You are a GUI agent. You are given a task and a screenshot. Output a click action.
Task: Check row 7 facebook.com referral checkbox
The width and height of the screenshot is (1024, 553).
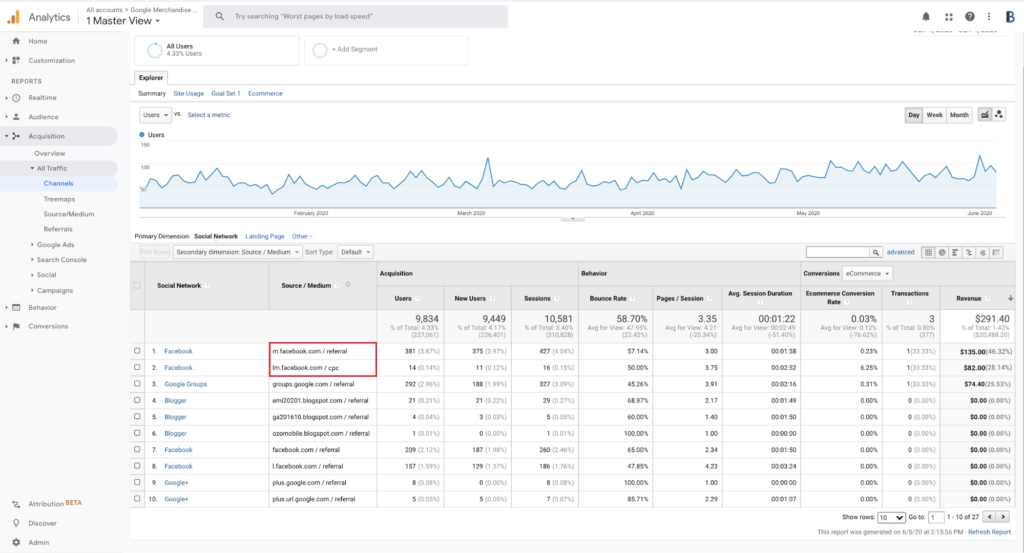coord(137,449)
